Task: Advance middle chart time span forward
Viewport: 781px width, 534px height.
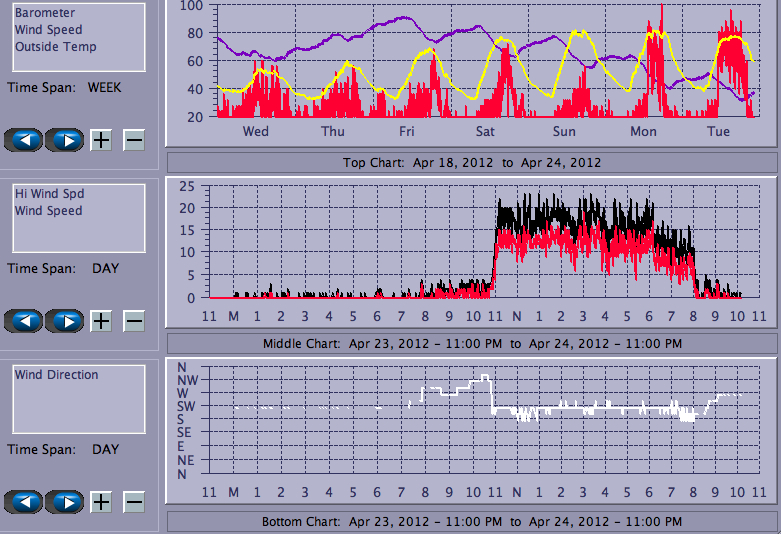Action: [x=65, y=320]
